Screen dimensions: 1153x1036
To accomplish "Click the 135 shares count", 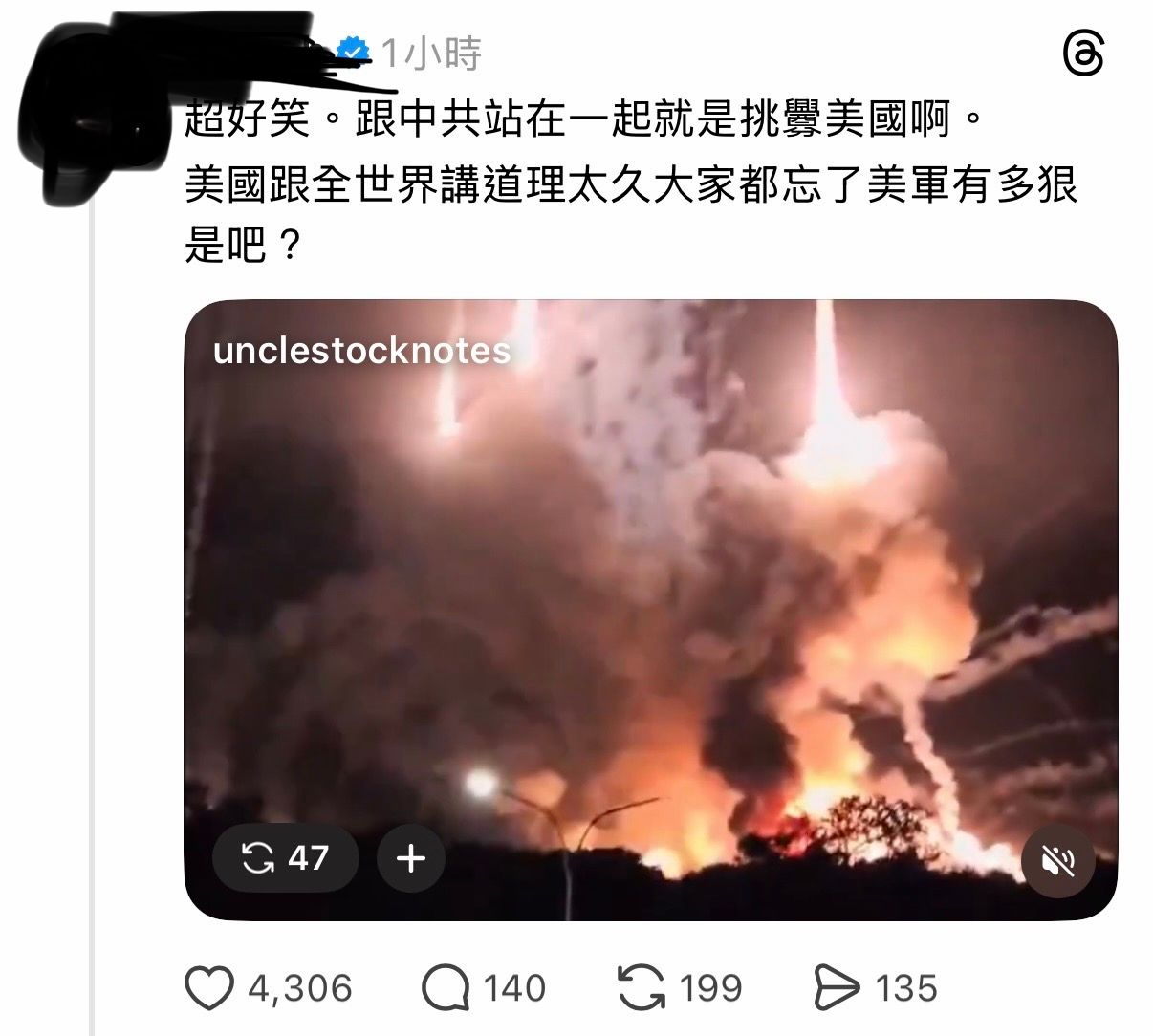I will point(906,988).
